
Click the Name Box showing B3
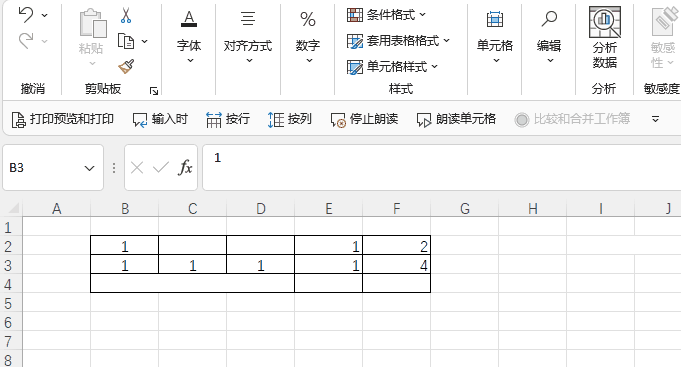click(43, 168)
